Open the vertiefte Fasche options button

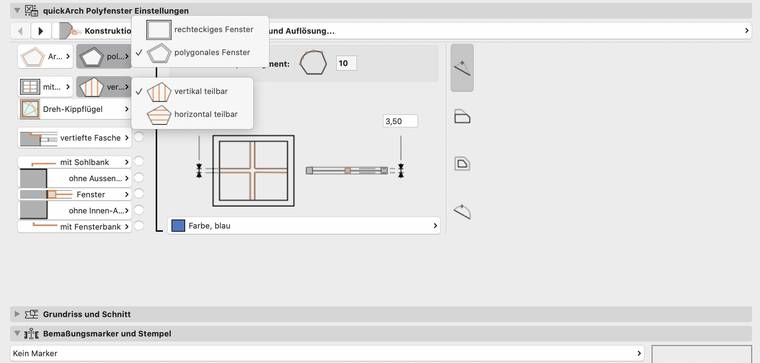point(75,138)
